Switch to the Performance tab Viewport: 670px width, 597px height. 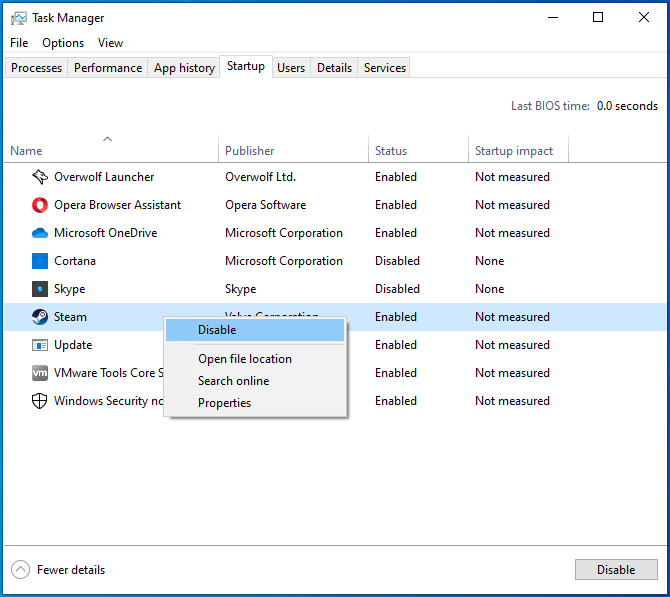[x=108, y=68]
